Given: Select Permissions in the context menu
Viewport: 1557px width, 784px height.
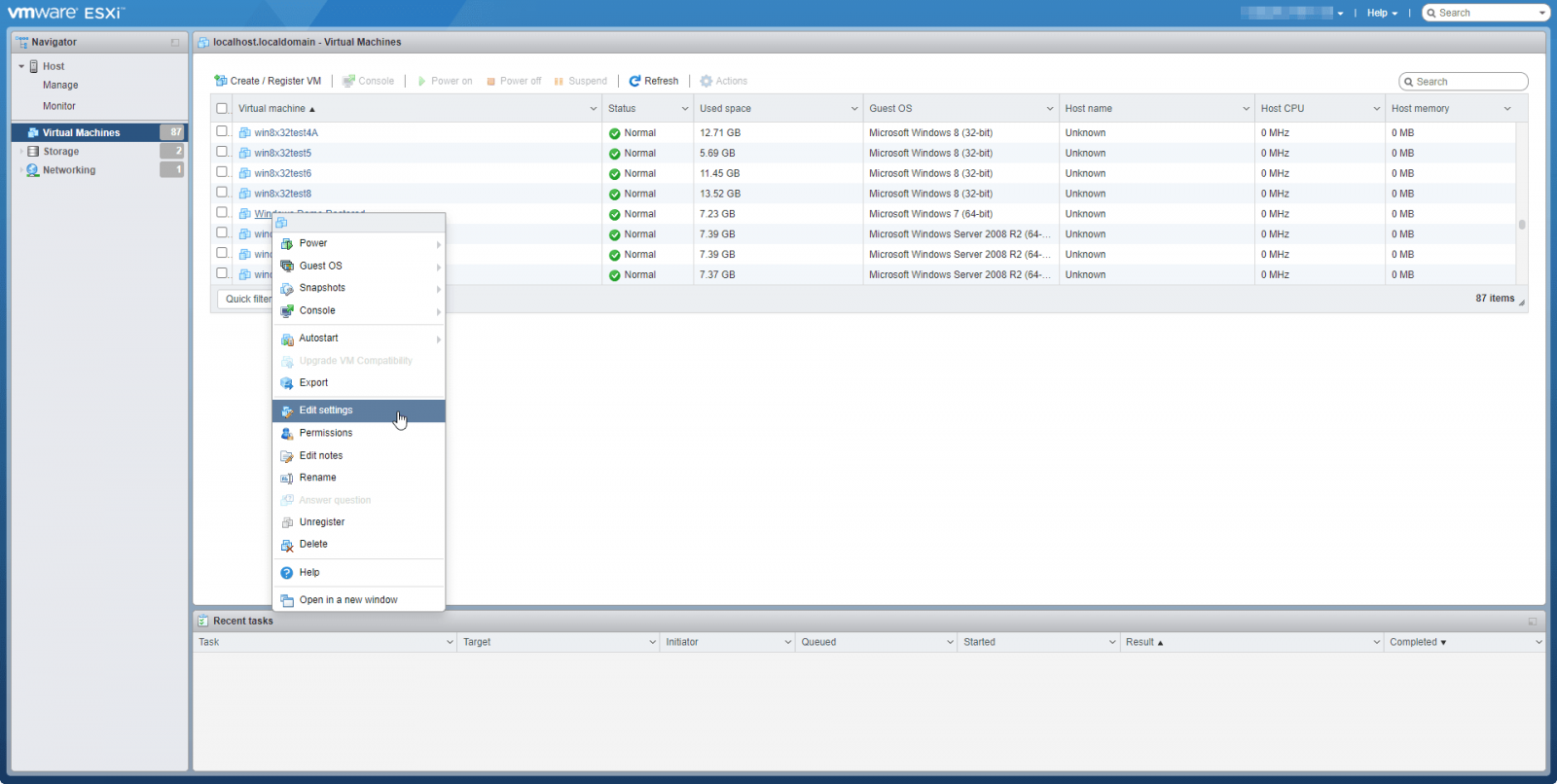Looking at the screenshot, I should pos(358,433).
